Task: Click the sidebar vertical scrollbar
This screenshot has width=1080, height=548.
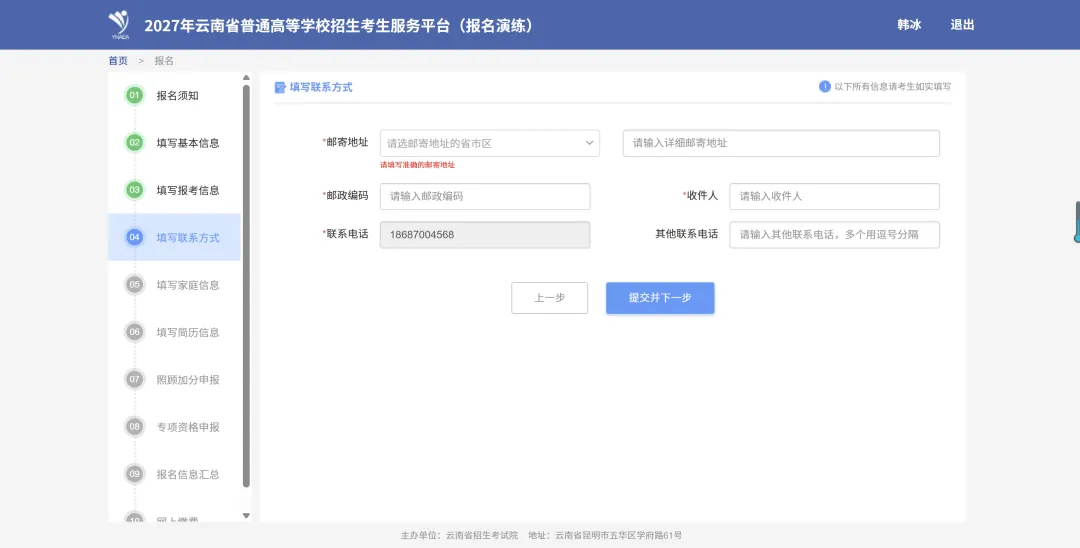Action: (x=246, y=286)
